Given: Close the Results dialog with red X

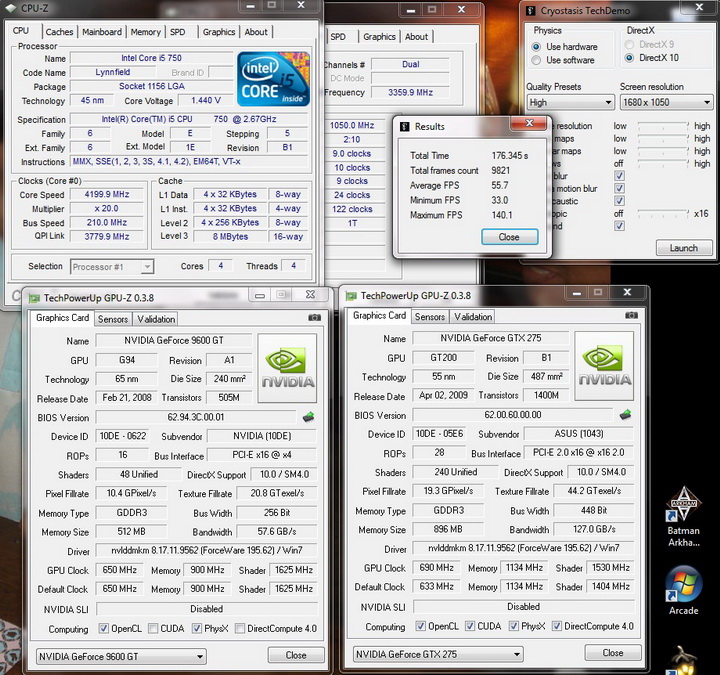Looking at the screenshot, I should 529,123.
